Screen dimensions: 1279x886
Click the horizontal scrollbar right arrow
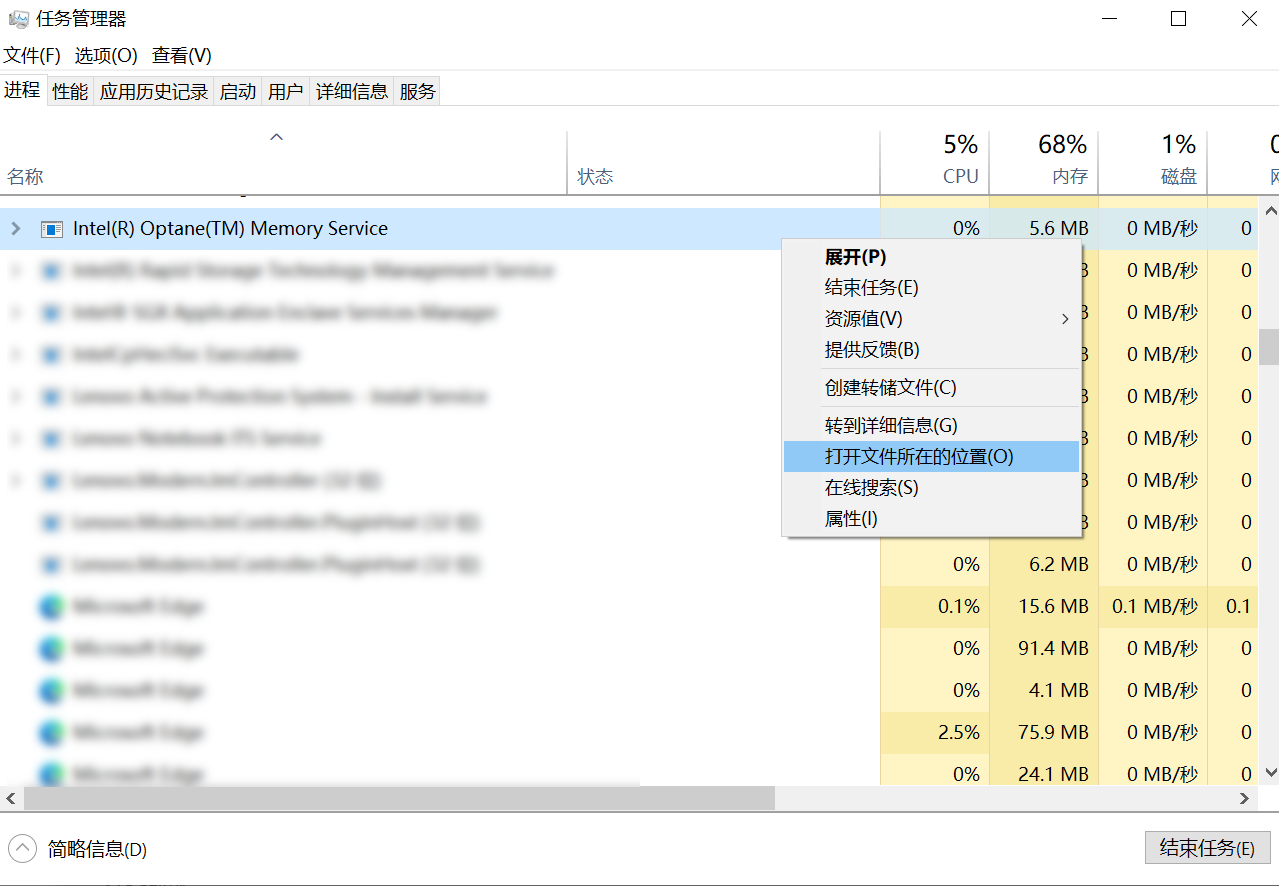click(x=1245, y=798)
